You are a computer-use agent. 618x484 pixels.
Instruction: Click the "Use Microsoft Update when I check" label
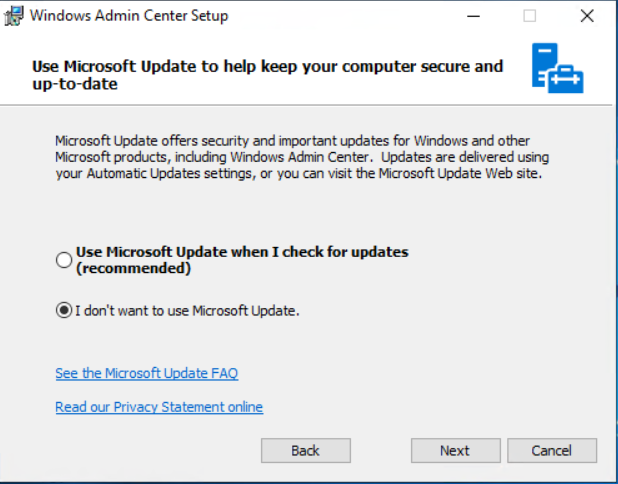[x=242, y=252]
